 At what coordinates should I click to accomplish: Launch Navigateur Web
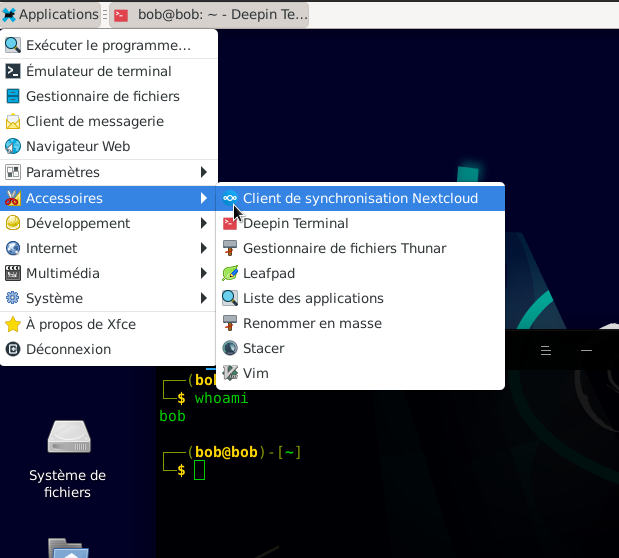coord(109,146)
